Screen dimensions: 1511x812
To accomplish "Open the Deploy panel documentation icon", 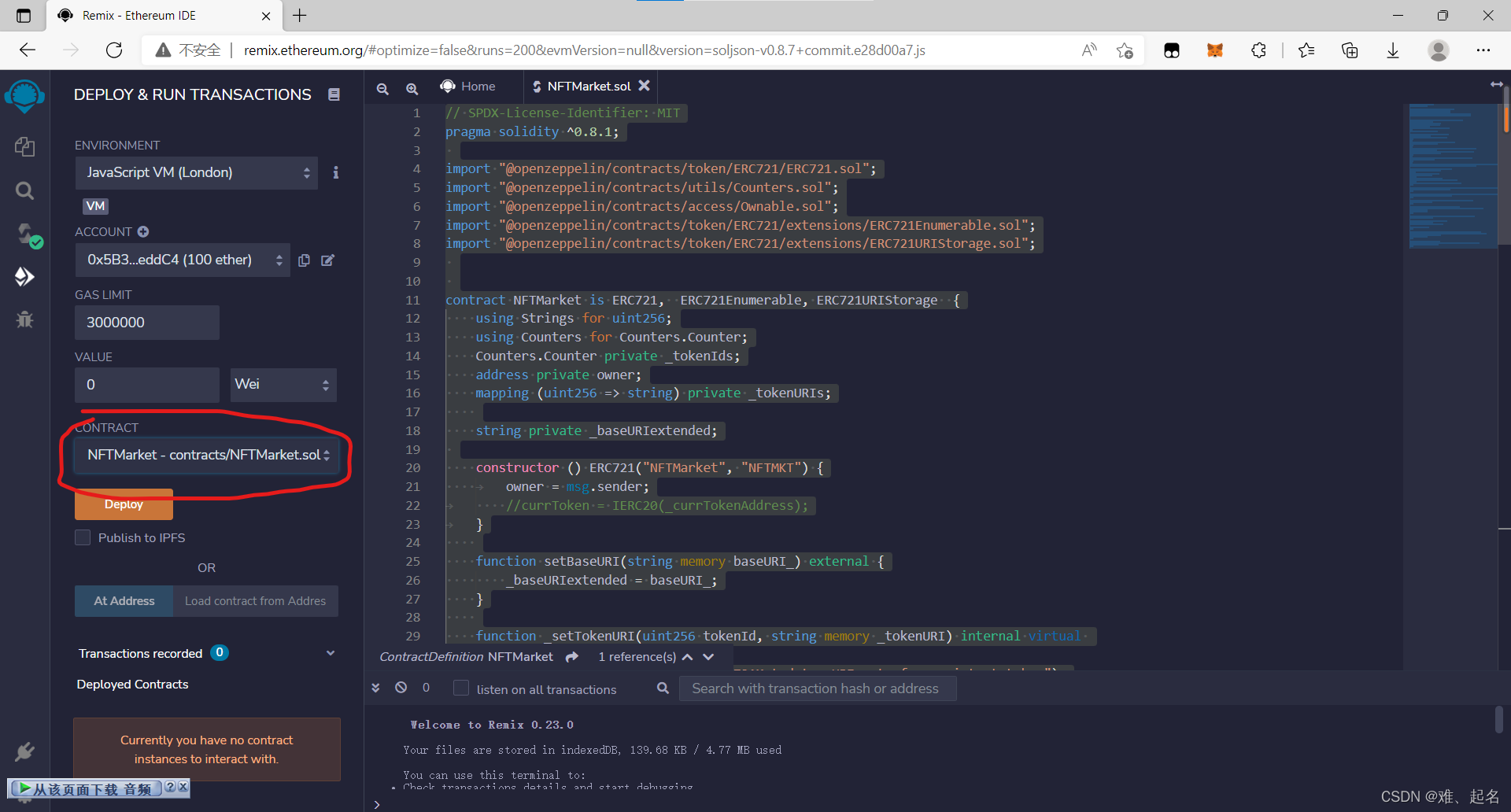I will [x=334, y=94].
